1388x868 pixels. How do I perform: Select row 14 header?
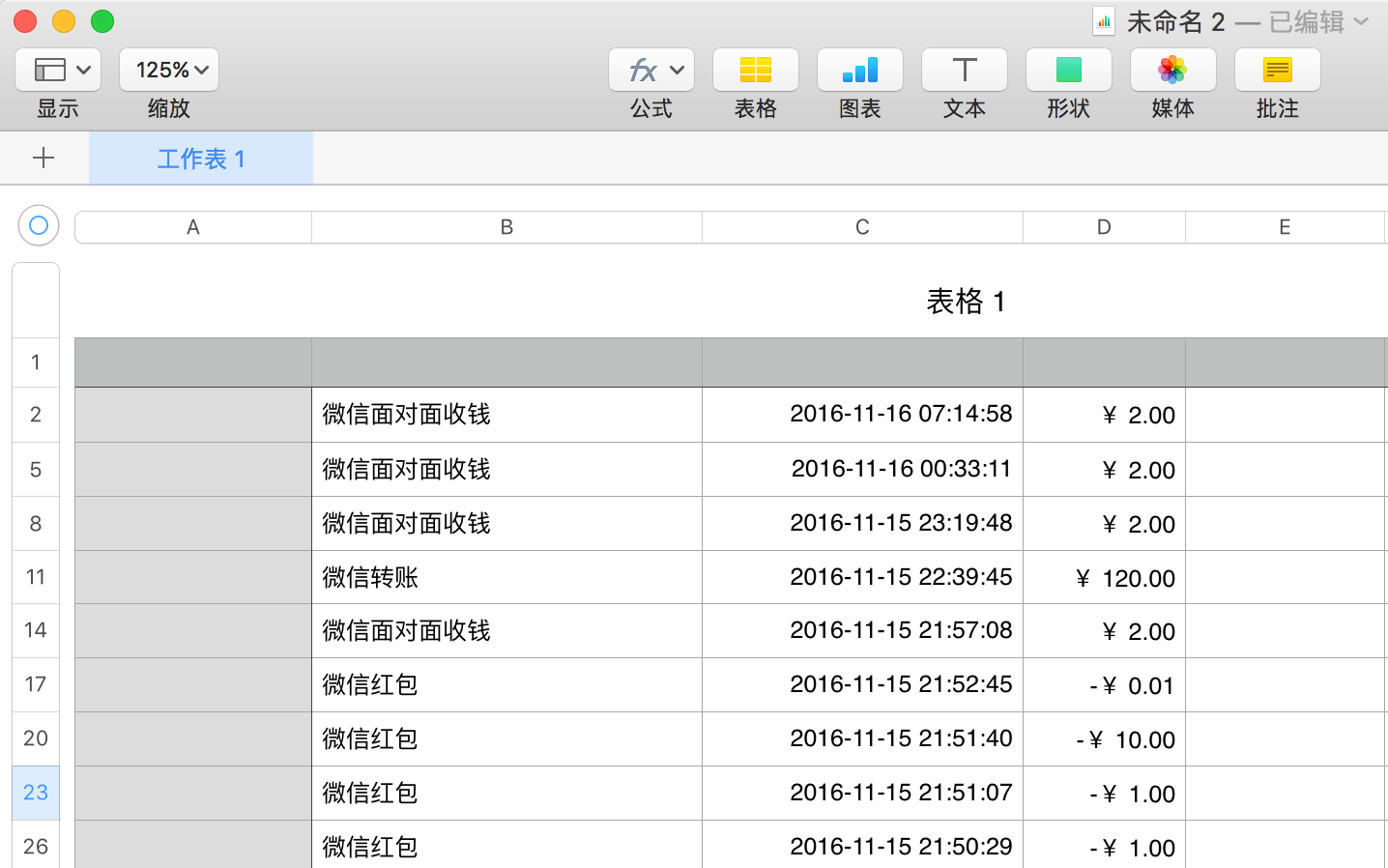(x=36, y=630)
